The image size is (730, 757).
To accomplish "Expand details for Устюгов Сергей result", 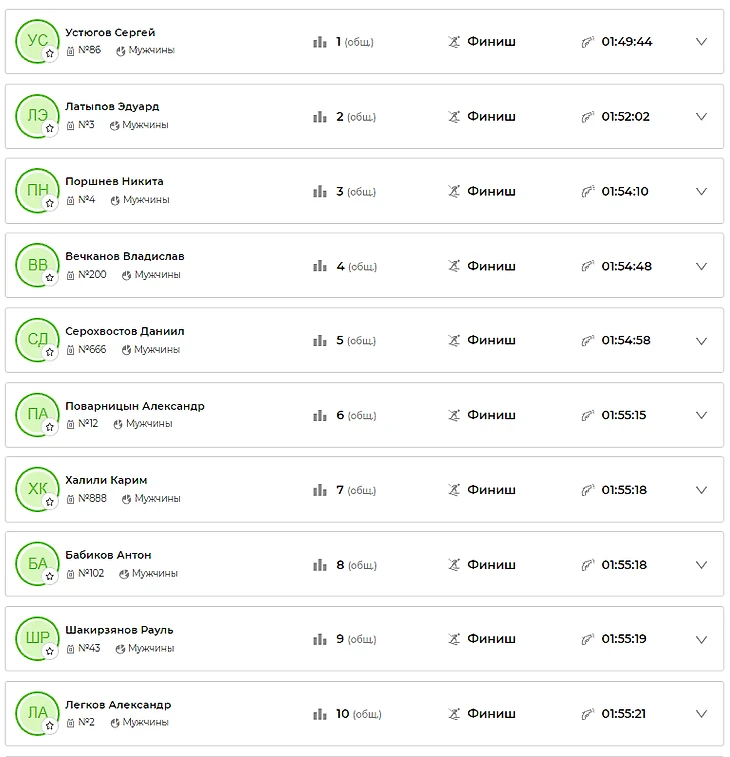I will pos(701,42).
